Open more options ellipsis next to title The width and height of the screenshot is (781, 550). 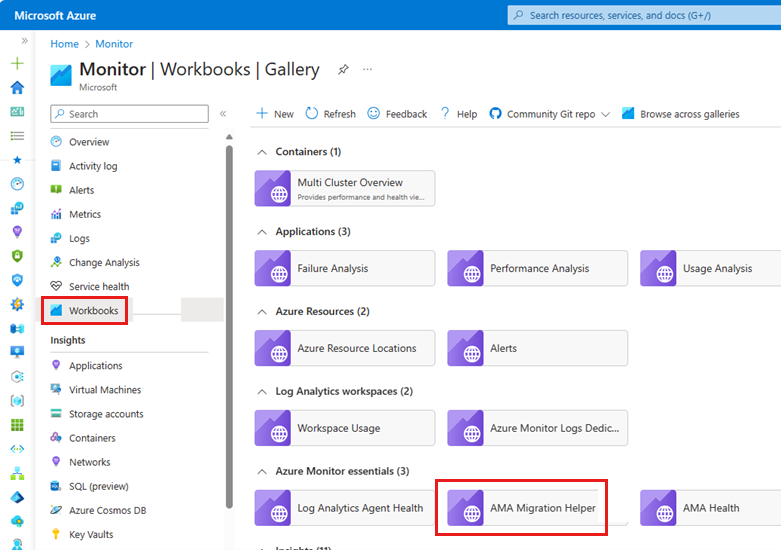[x=367, y=69]
